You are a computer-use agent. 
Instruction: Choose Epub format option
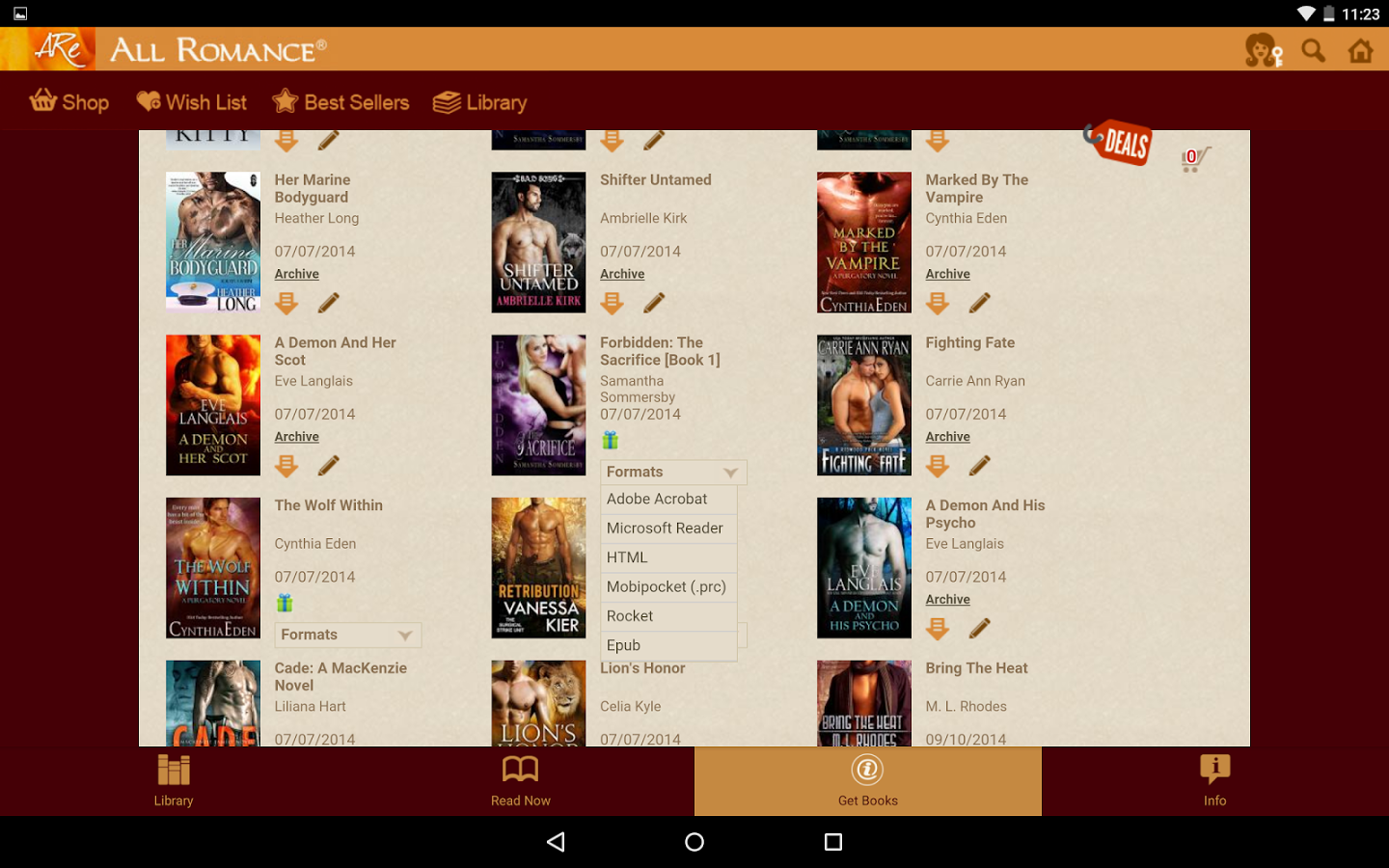point(668,646)
